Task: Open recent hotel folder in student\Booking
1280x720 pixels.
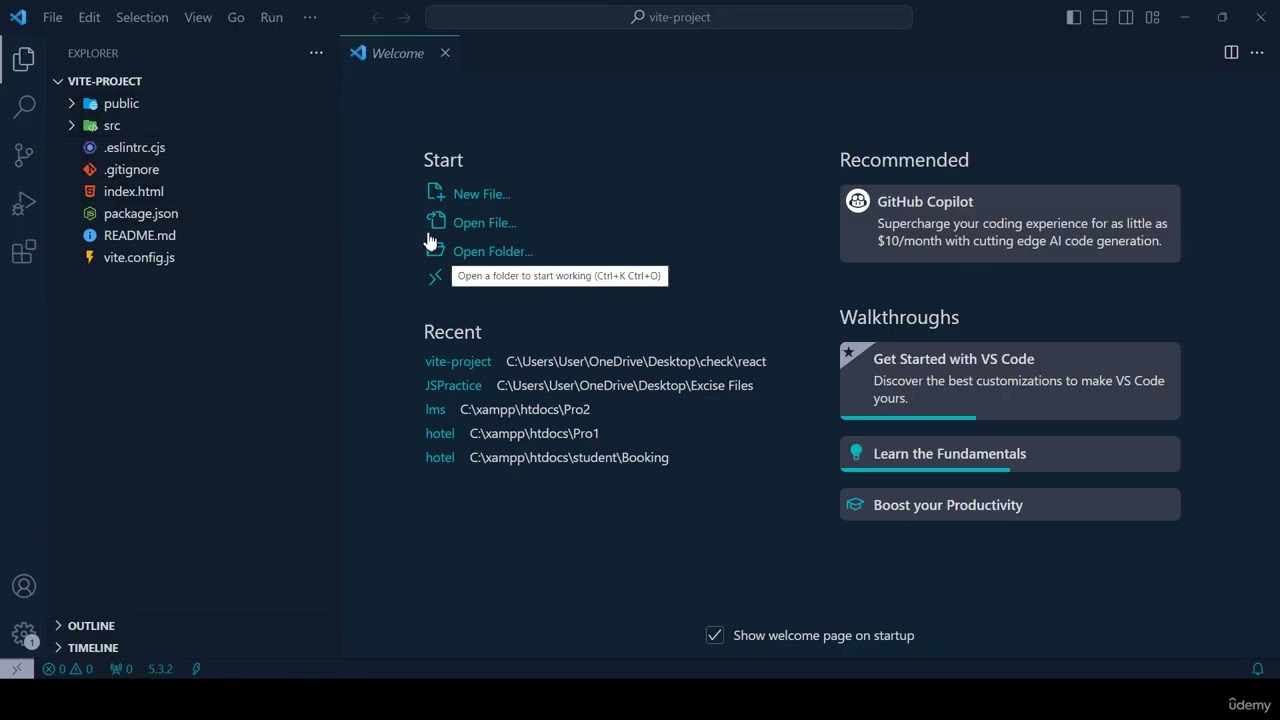Action: (439, 458)
